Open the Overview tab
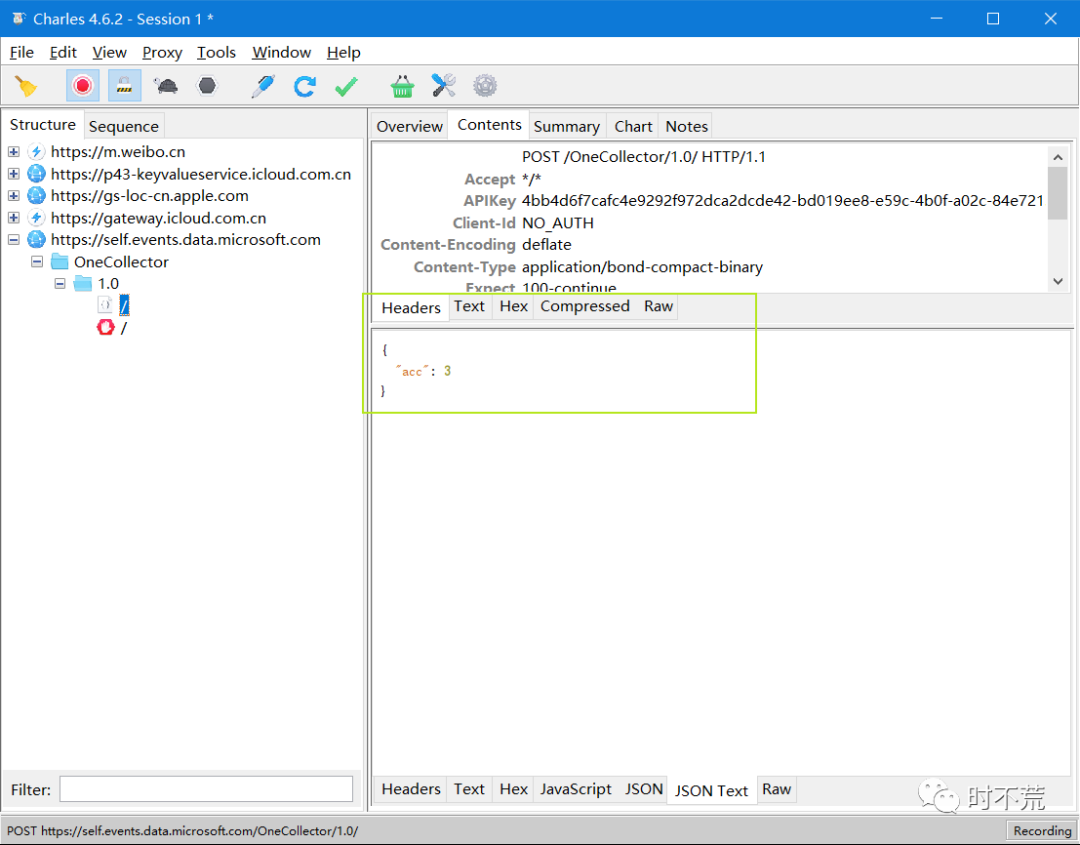Viewport: 1080px width, 845px height. pyautogui.click(x=409, y=126)
